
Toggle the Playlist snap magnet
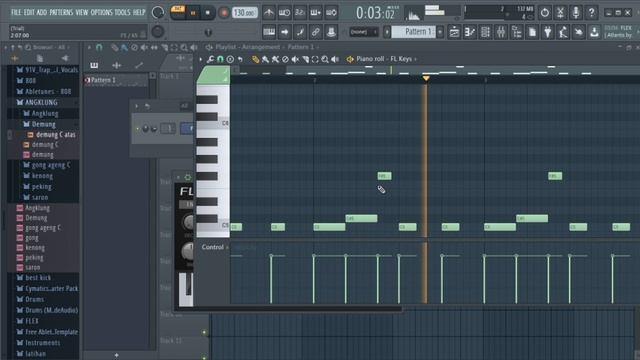click(99, 47)
